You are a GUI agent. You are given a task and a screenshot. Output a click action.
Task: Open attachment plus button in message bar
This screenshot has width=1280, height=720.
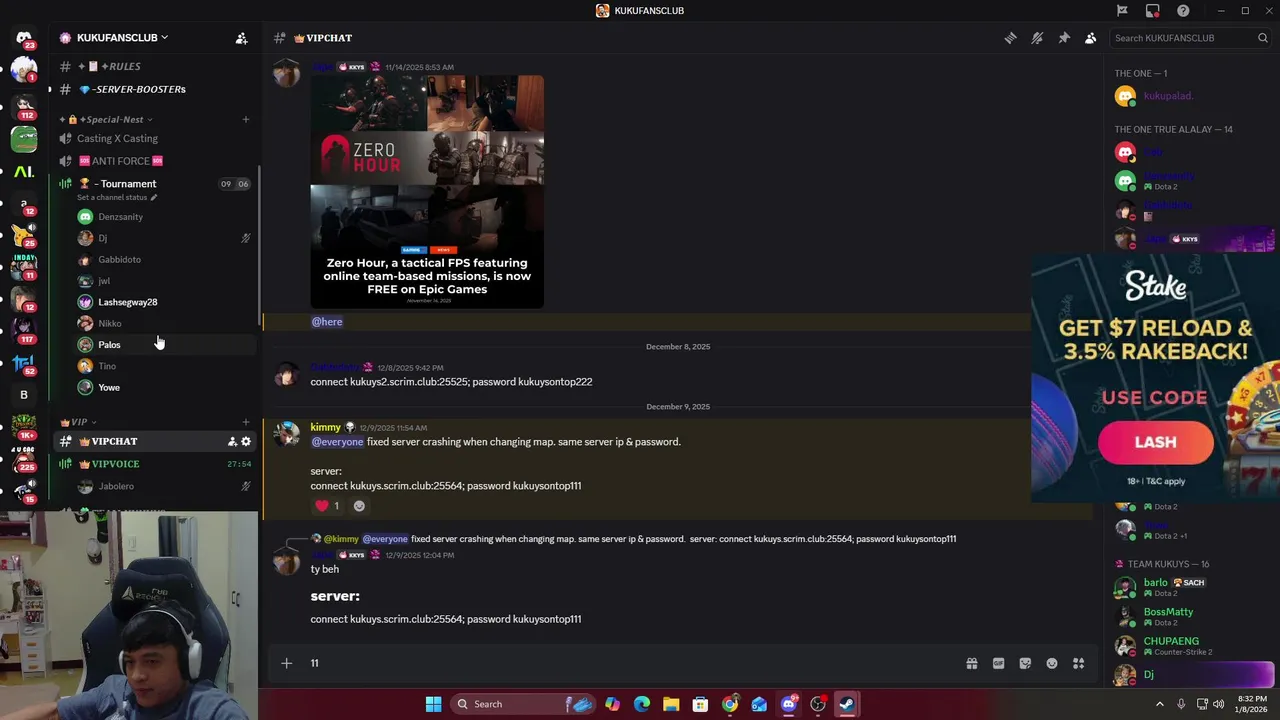coord(286,663)
